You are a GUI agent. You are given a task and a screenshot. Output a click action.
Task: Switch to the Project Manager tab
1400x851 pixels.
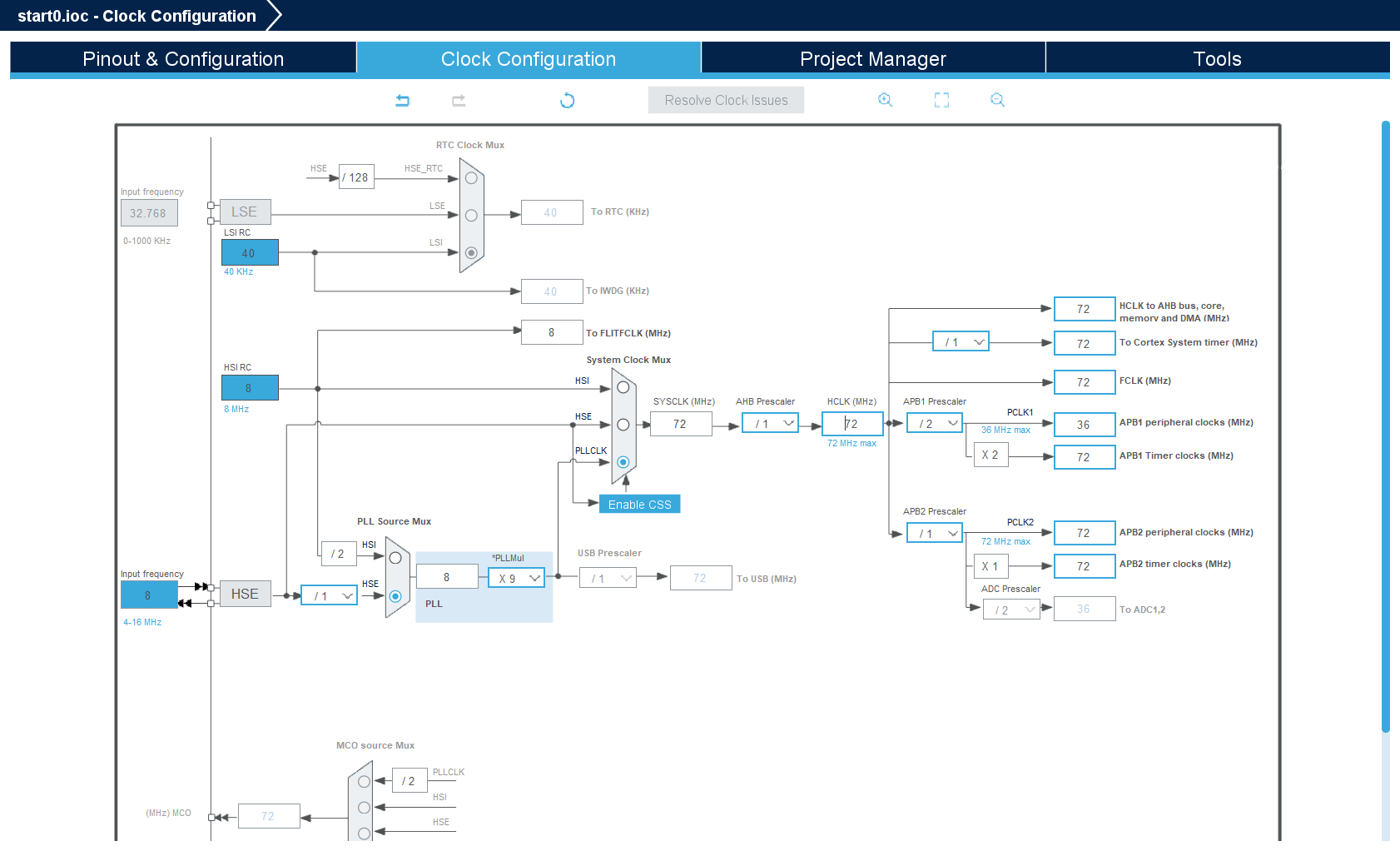(873, 58)
